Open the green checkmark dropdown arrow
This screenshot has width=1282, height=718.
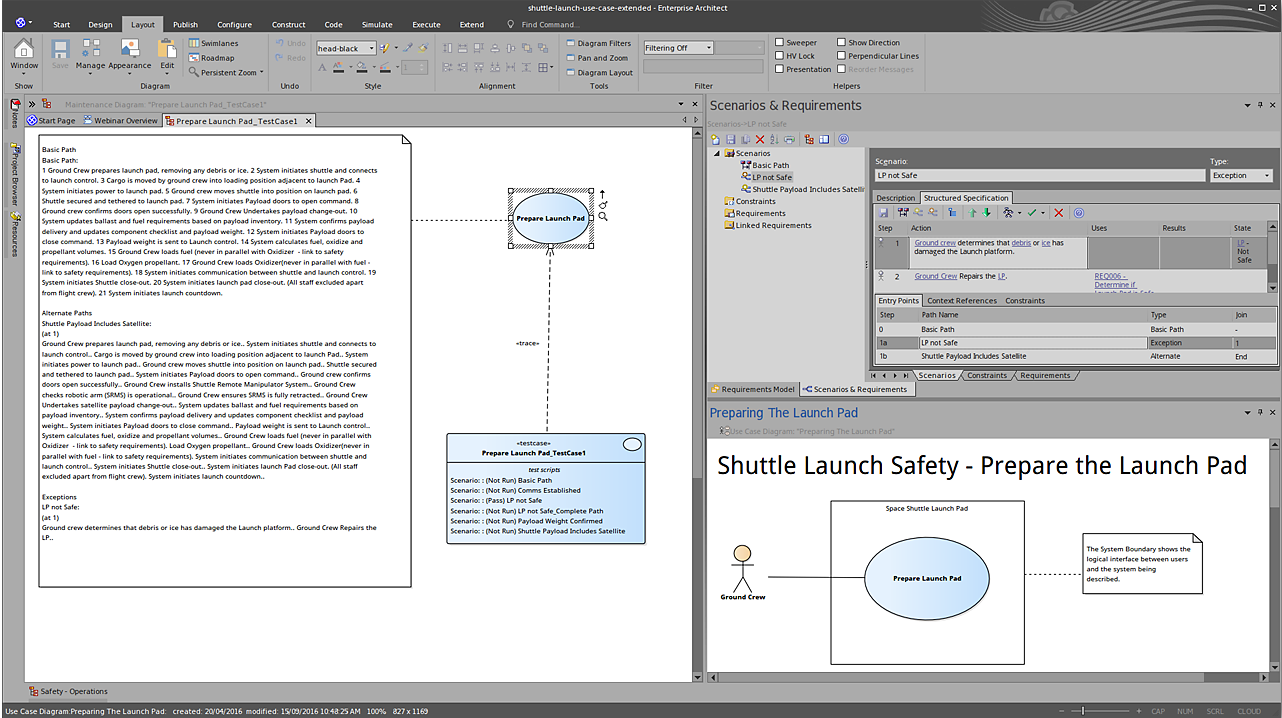click(1044, 213)
